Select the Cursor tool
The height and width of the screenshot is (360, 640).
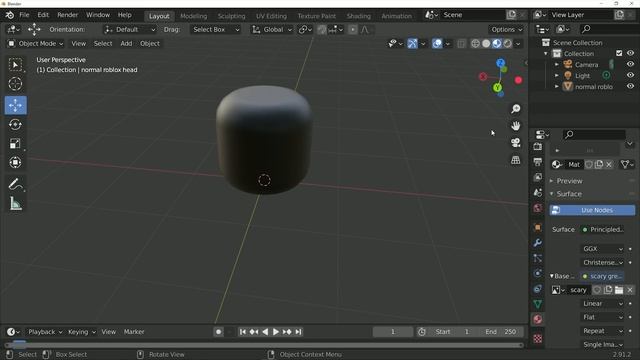(16, 84)
